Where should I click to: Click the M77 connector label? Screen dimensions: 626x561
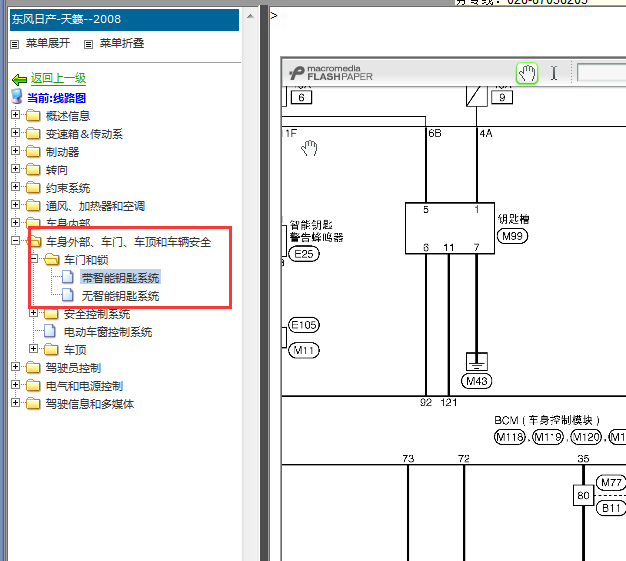[611, 483]
